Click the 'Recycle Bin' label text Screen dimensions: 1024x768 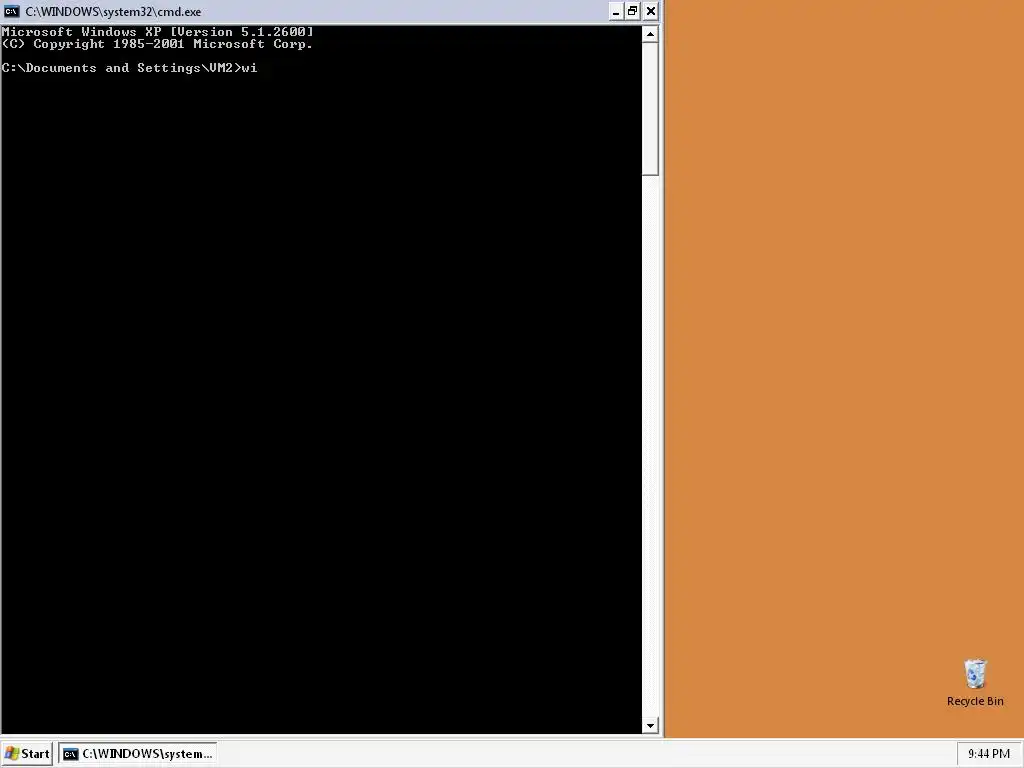[x=975, y=701]
